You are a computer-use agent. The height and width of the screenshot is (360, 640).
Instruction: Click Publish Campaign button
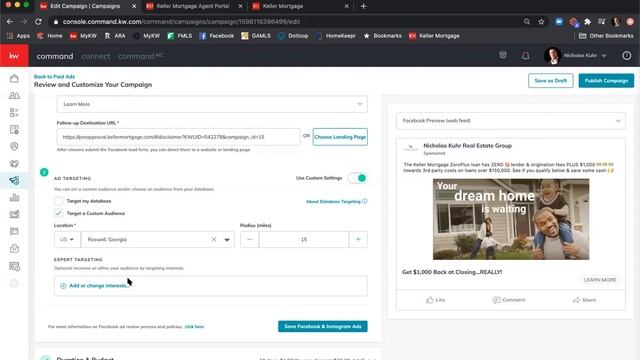coord(606,81)
